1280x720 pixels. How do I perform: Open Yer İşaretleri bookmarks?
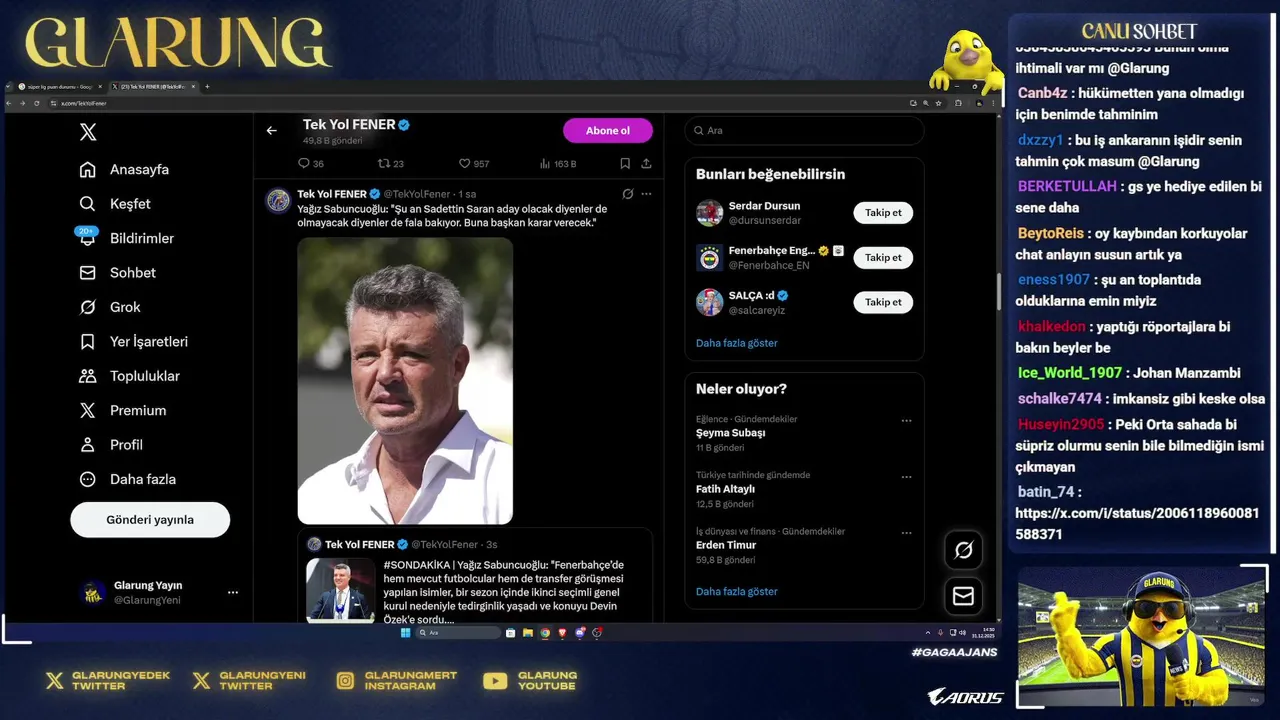click(134, 342)
